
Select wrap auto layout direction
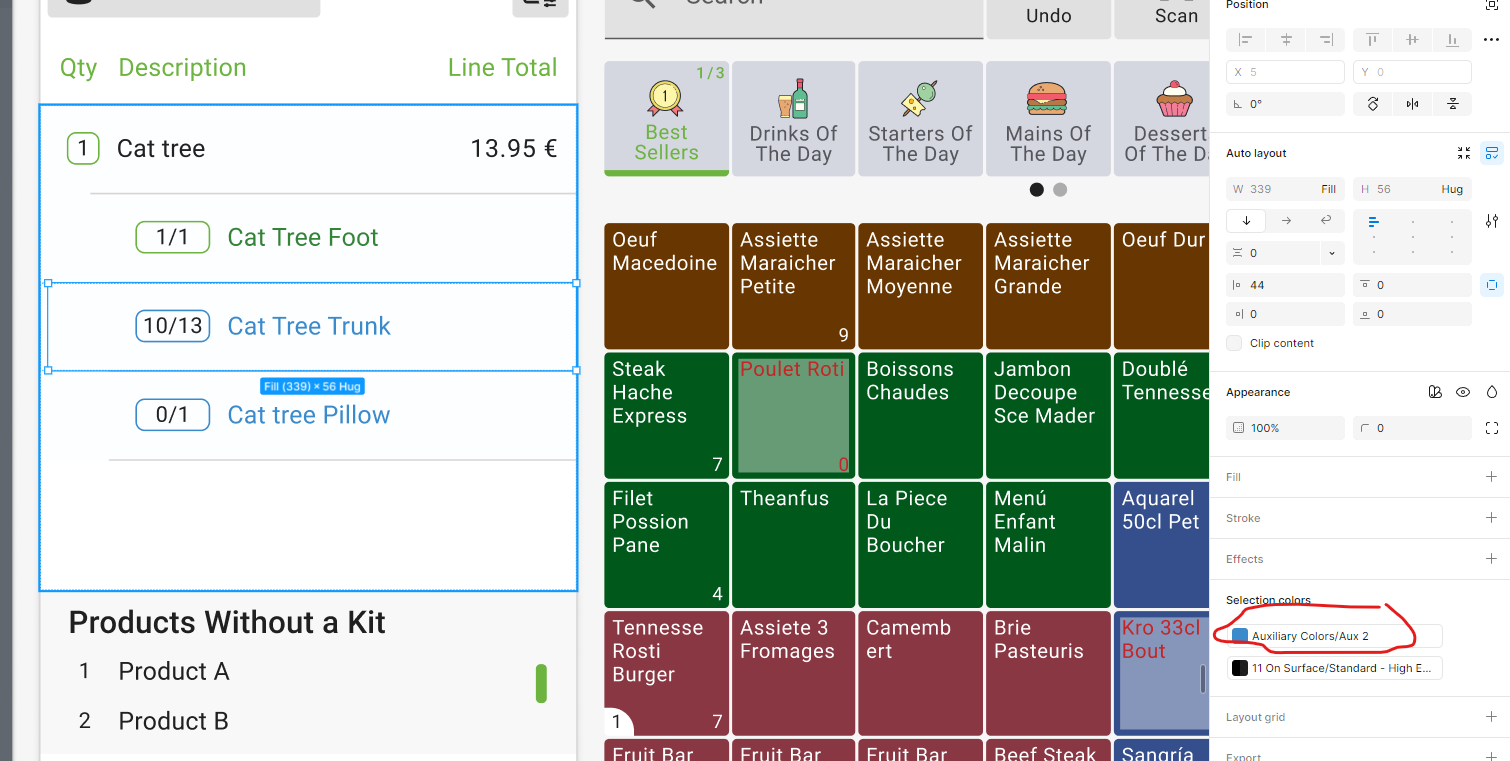click(x=1326, y=221)
